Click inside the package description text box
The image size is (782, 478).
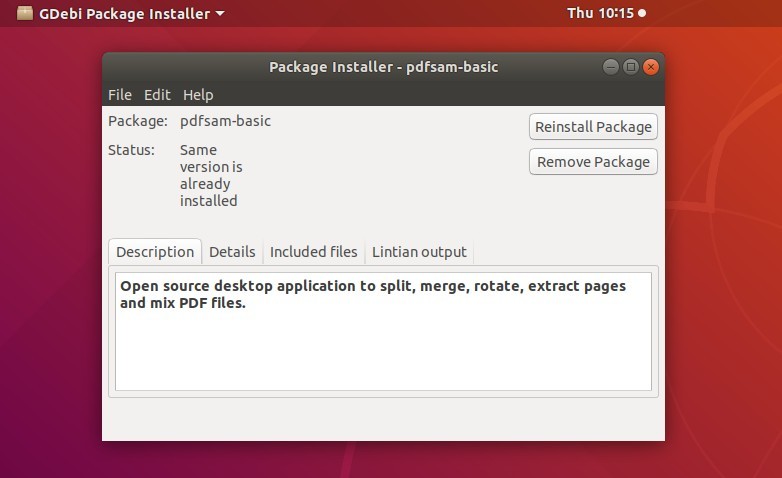pos(383,331)
